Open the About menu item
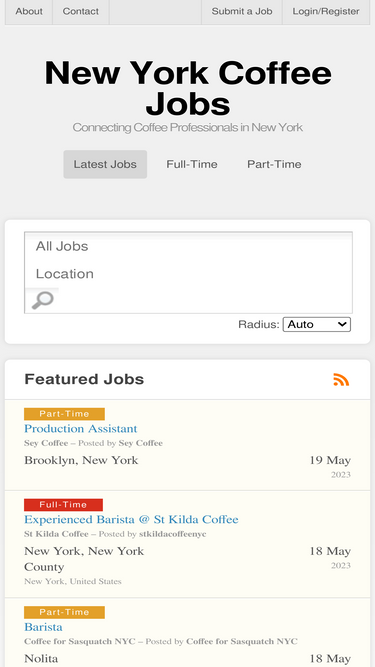The height and width of the screenshot is (667, 375). 29,11
